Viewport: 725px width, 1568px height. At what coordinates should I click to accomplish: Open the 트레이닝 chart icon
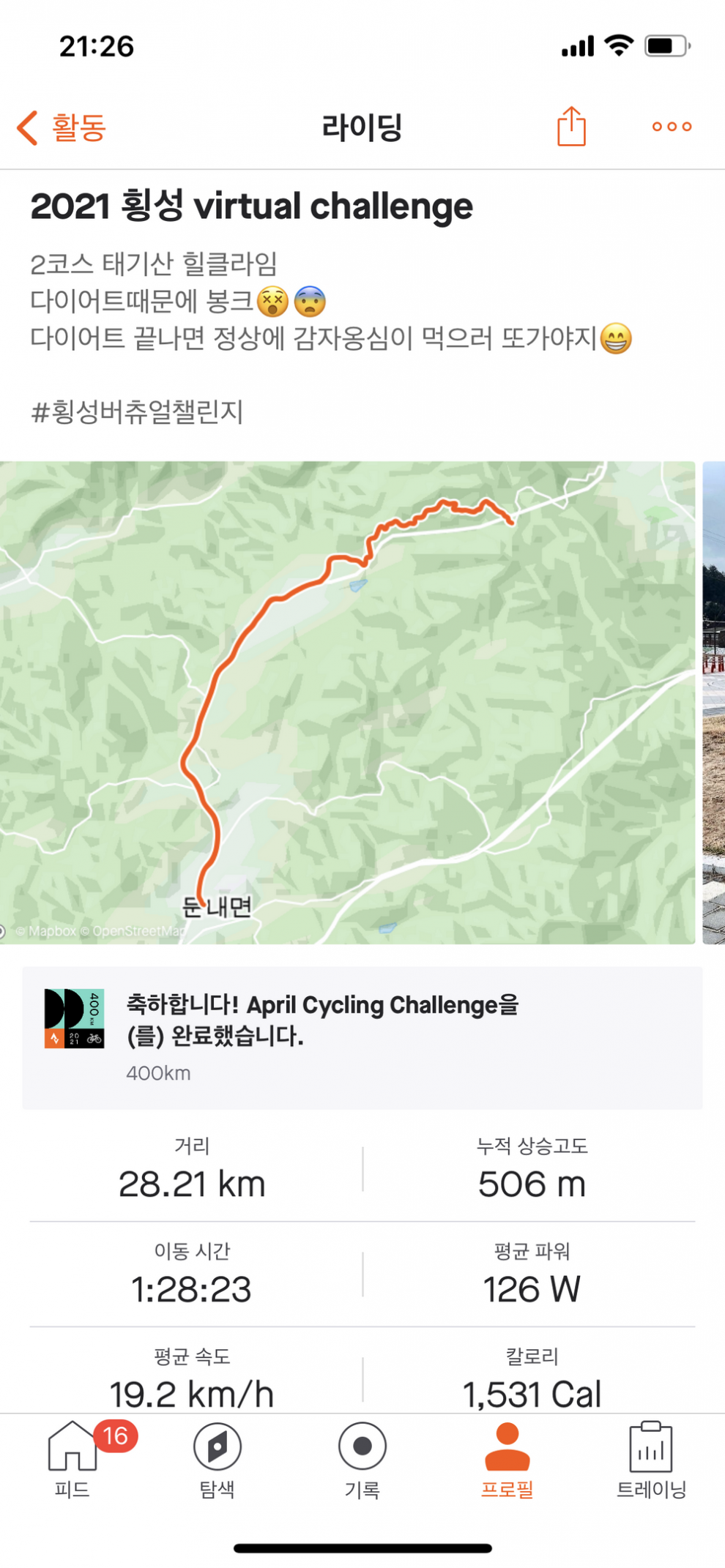click(x=651, y=1446)
